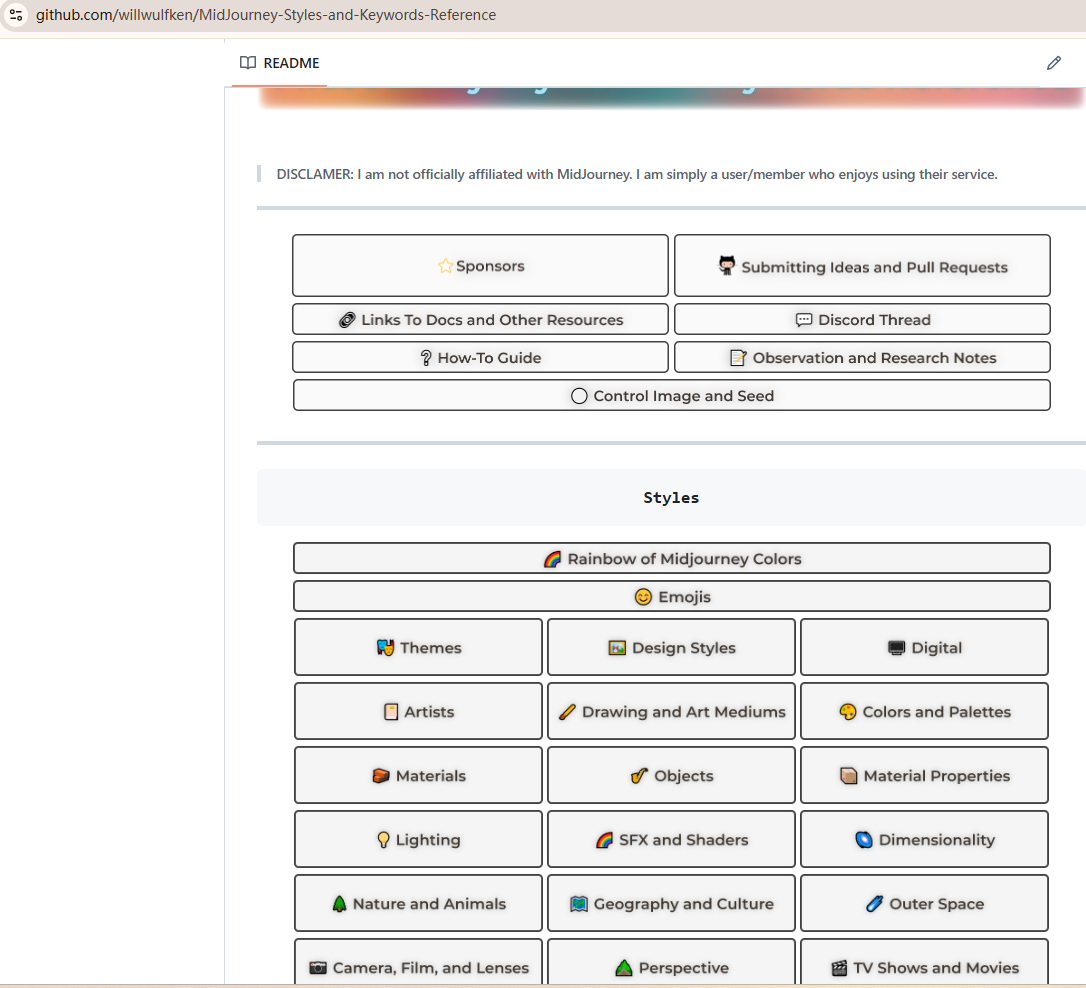Click the pencil icon to edit README
Screen dimensions: 1086x988
[1053, 63]
